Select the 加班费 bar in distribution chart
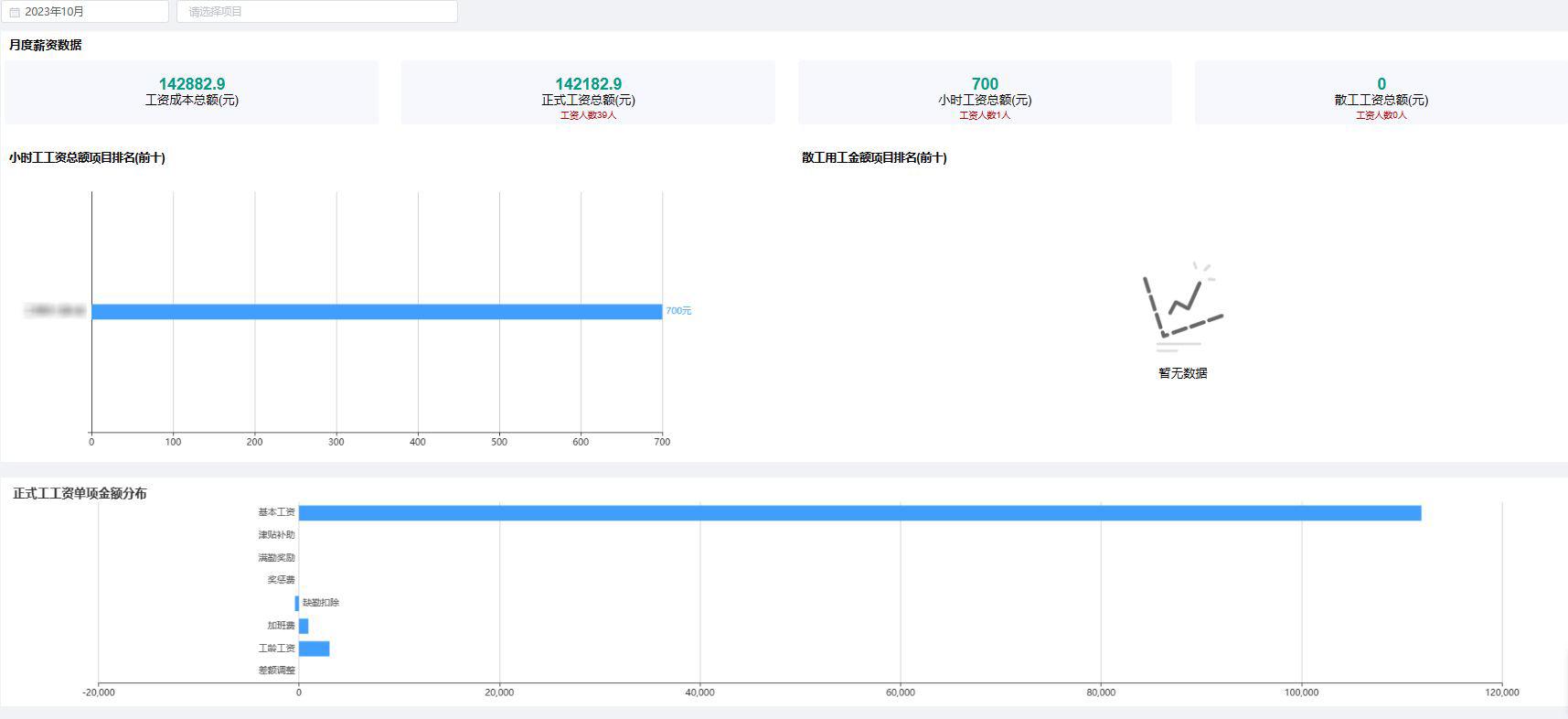The image size is (1568, 719). coord(304,626)
